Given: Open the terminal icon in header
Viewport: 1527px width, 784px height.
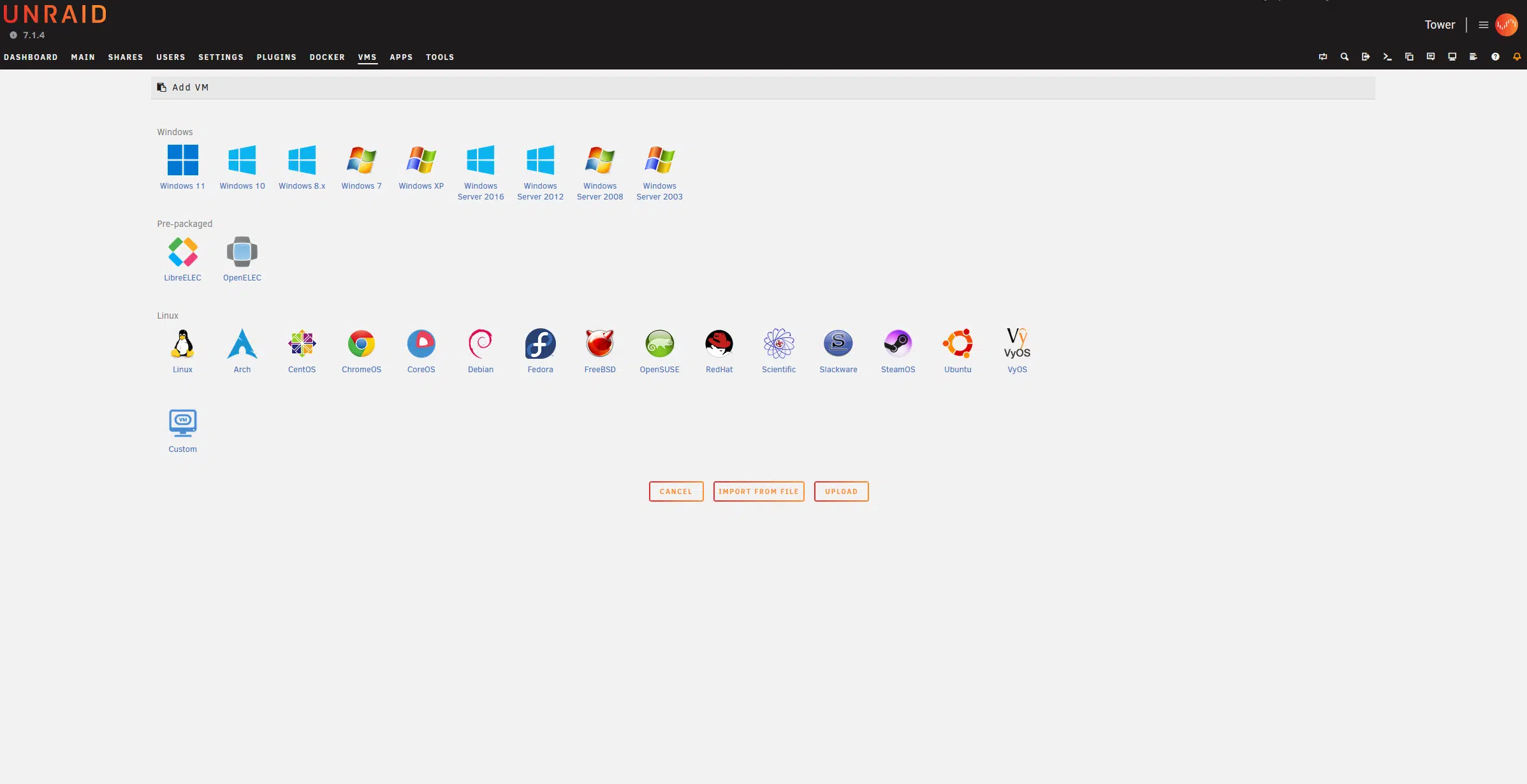Looking at the screenshot, I should coord(1387,57).
